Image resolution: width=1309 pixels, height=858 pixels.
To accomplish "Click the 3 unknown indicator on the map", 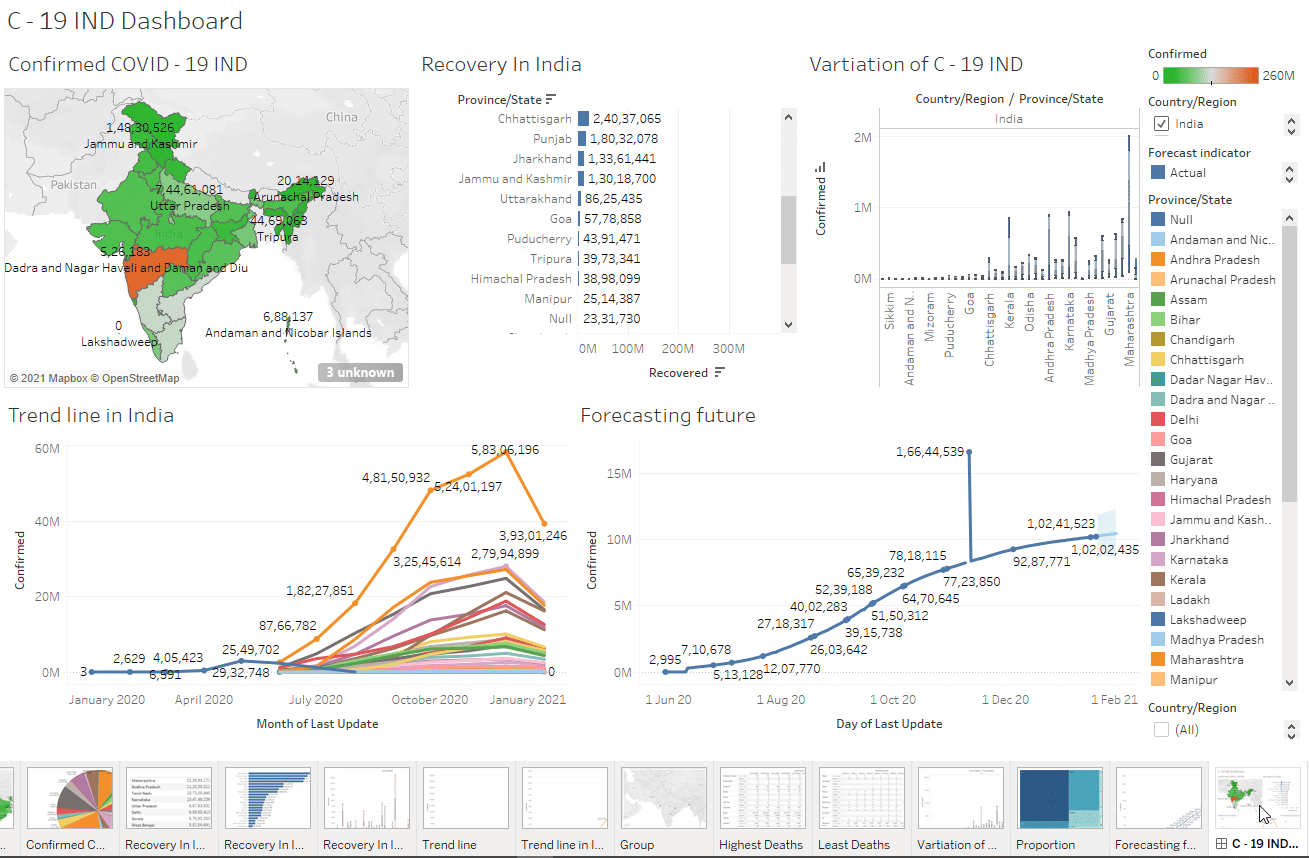I will [x=360, y=370].
